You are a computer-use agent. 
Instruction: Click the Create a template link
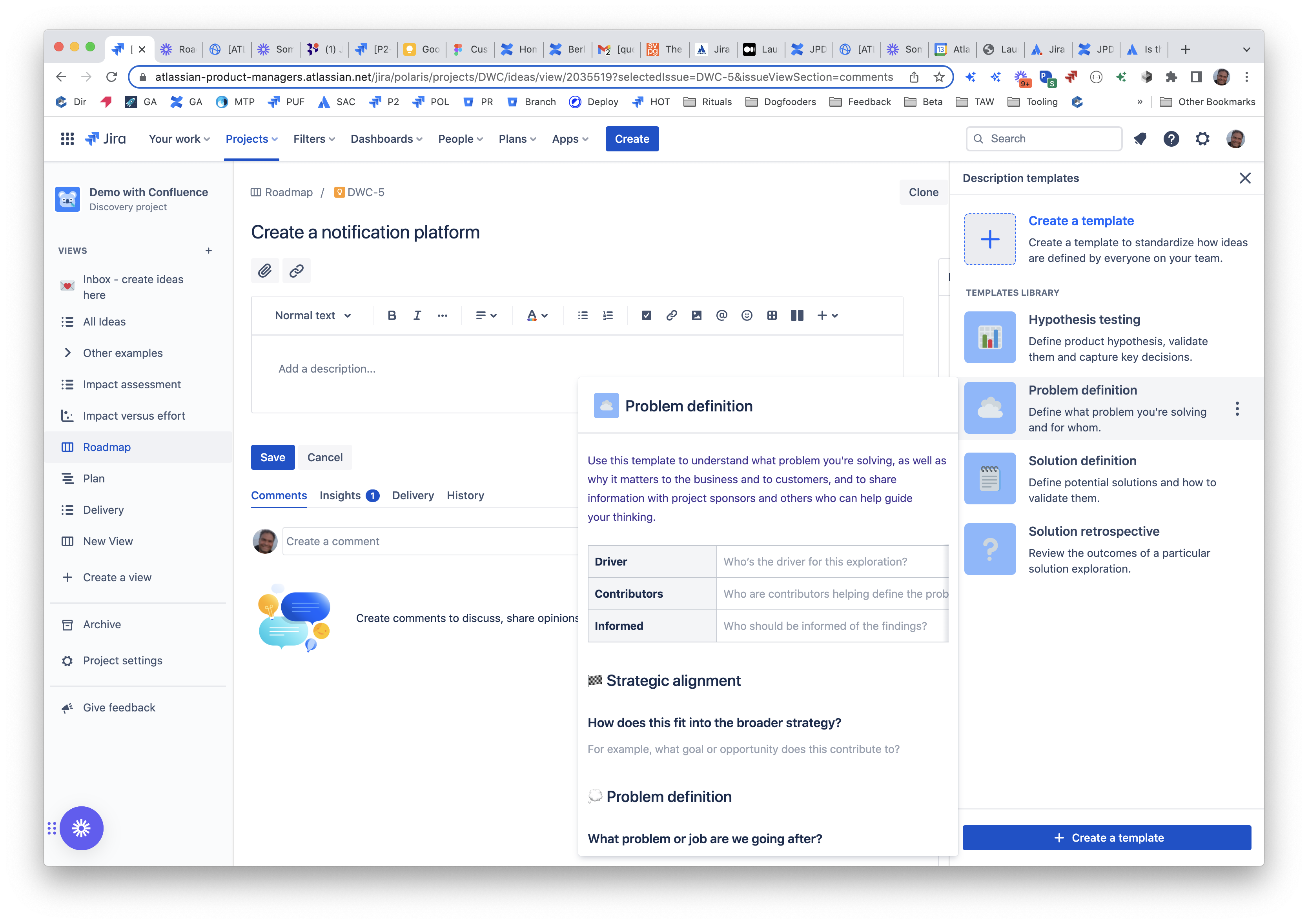[1081, 220]
